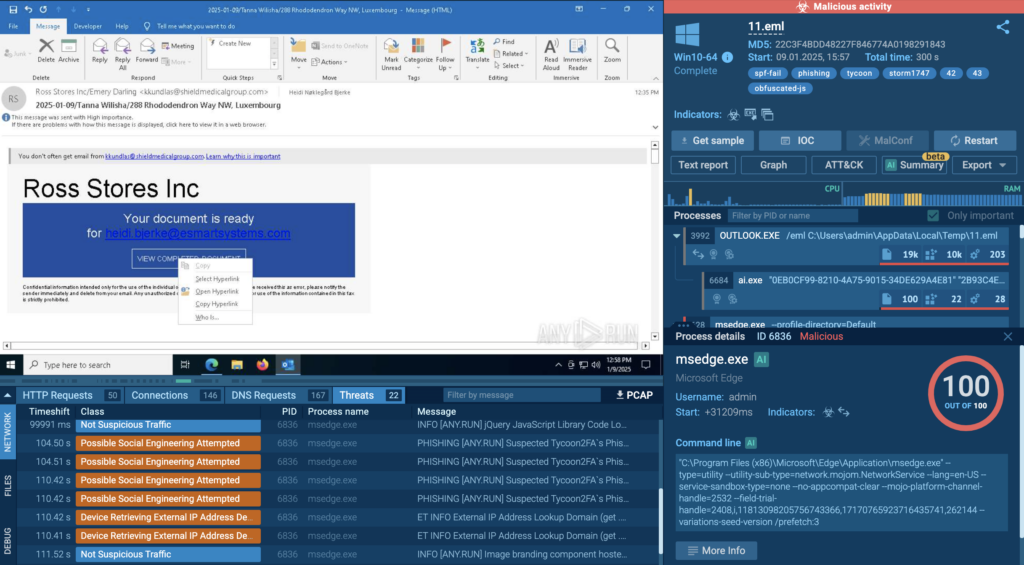Image resolution: width=1024 pixels, height=565 pixels.
Task: Open Firefox from the taskbar
Action: pos(263,365)
